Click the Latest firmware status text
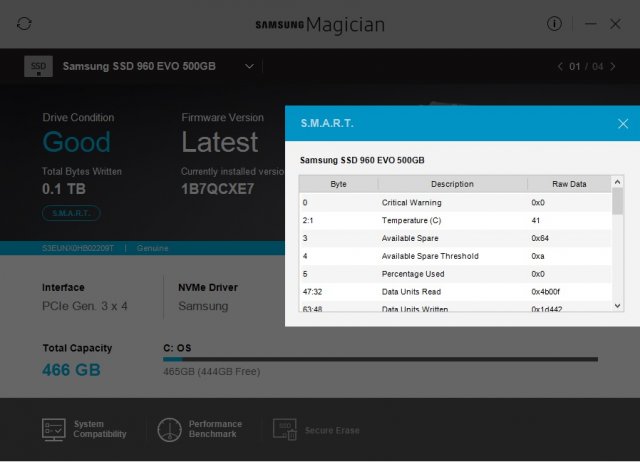 click(220, 142)
